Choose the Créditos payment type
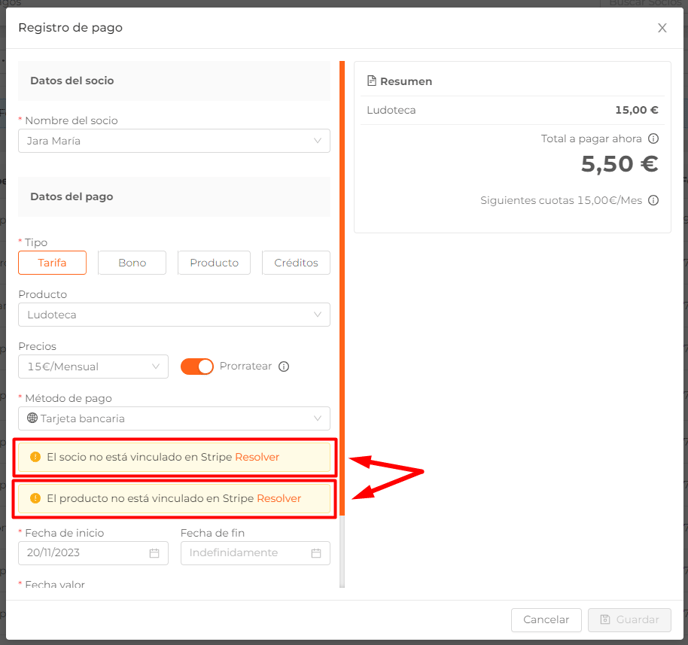Image resolution: width=688 pixels, height=645 pixels. pos(296,263)
